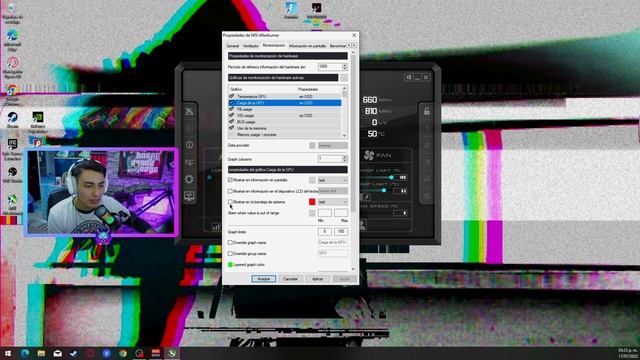The width and height of the screenshot is (640, 360).
Task: Toggle the Uso de la memoria checkmark
Action: 231,128
